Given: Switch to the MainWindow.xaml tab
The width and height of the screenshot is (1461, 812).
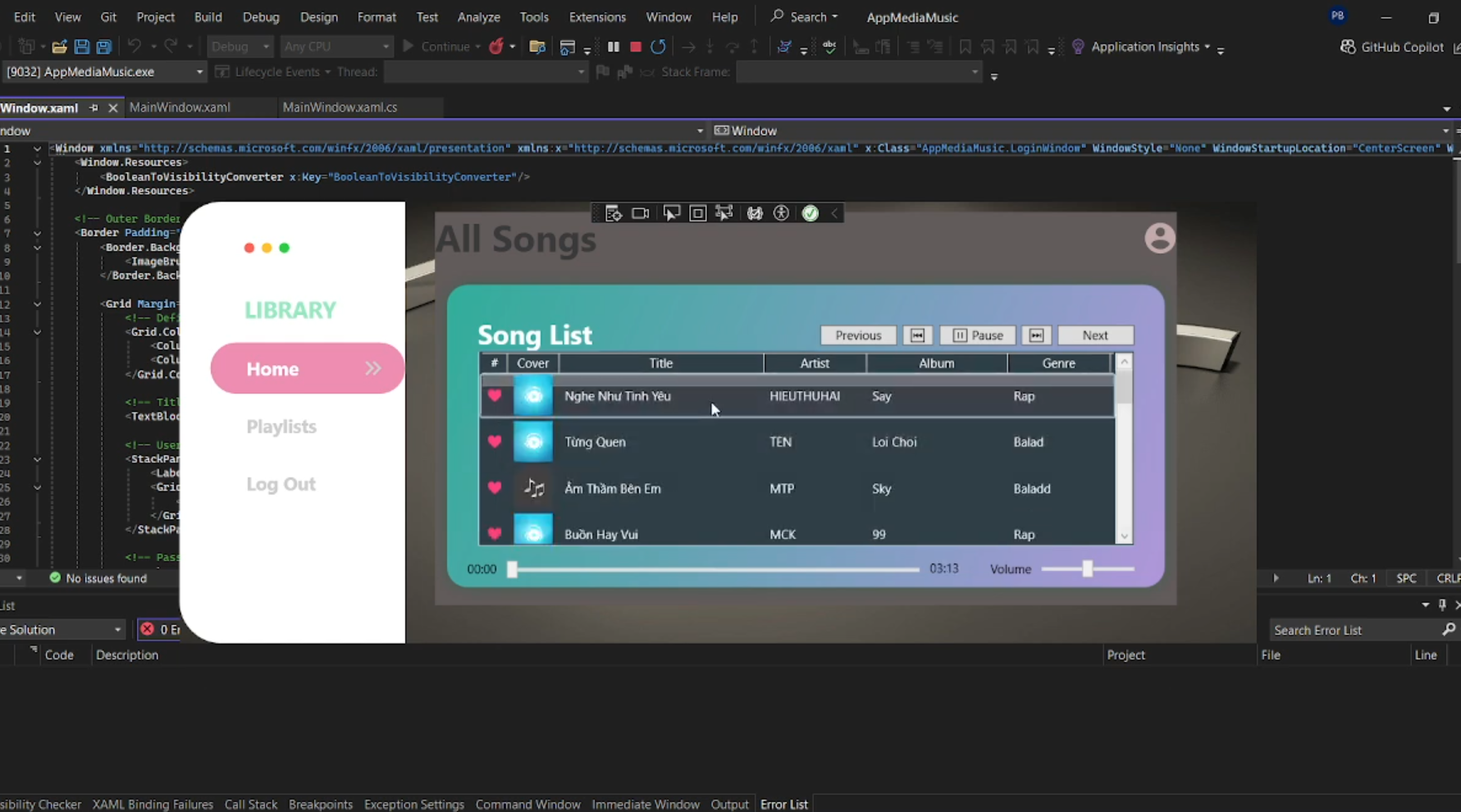Looking at the screenshot, I should click(x=180, y=107).
